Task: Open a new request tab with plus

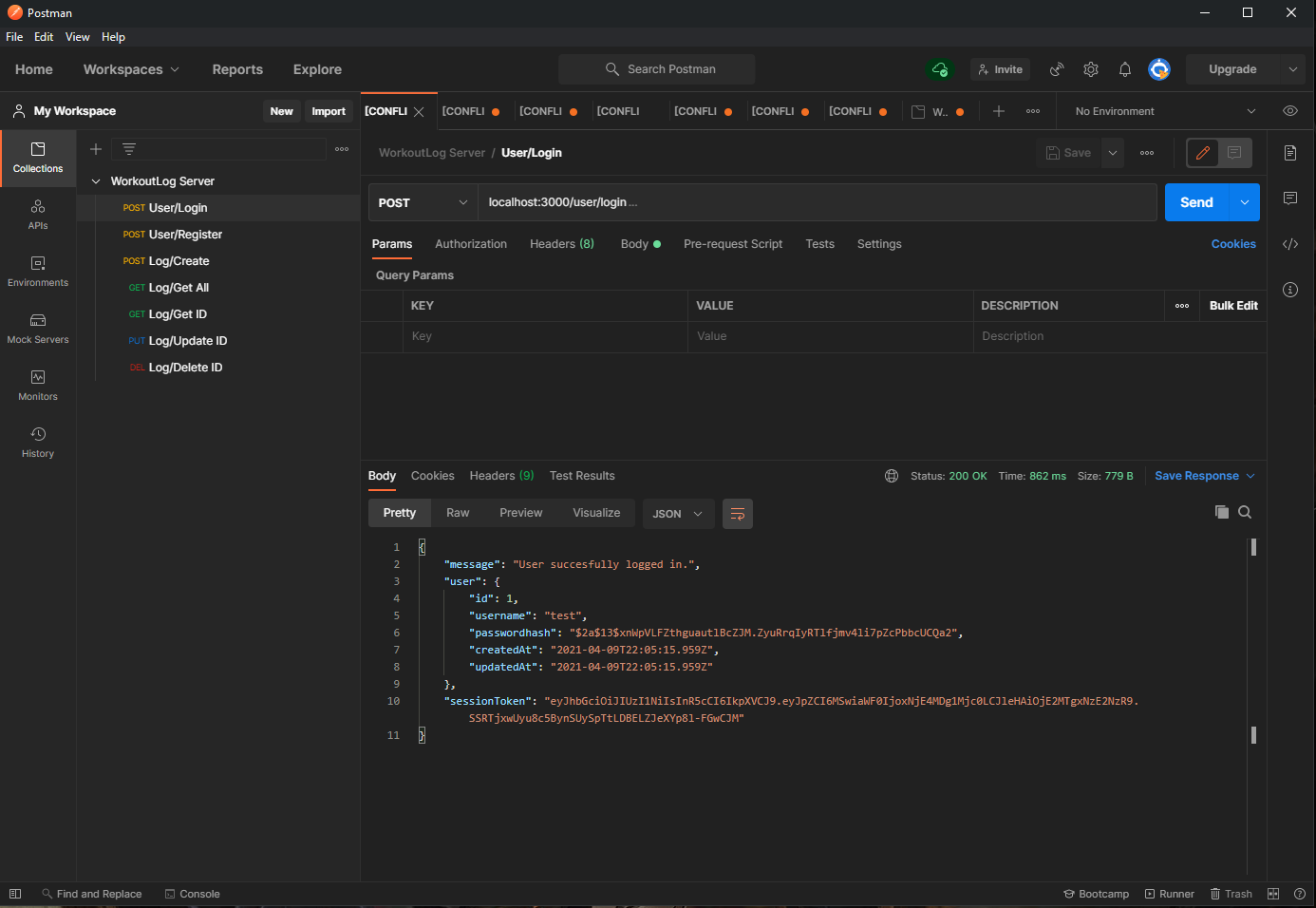Action: [999, 111]
